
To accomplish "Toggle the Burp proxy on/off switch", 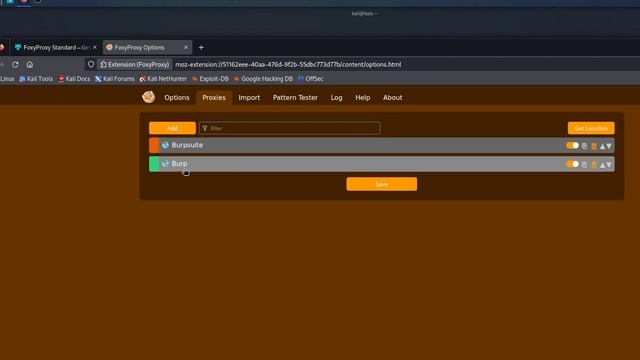I will pos(572,164).
